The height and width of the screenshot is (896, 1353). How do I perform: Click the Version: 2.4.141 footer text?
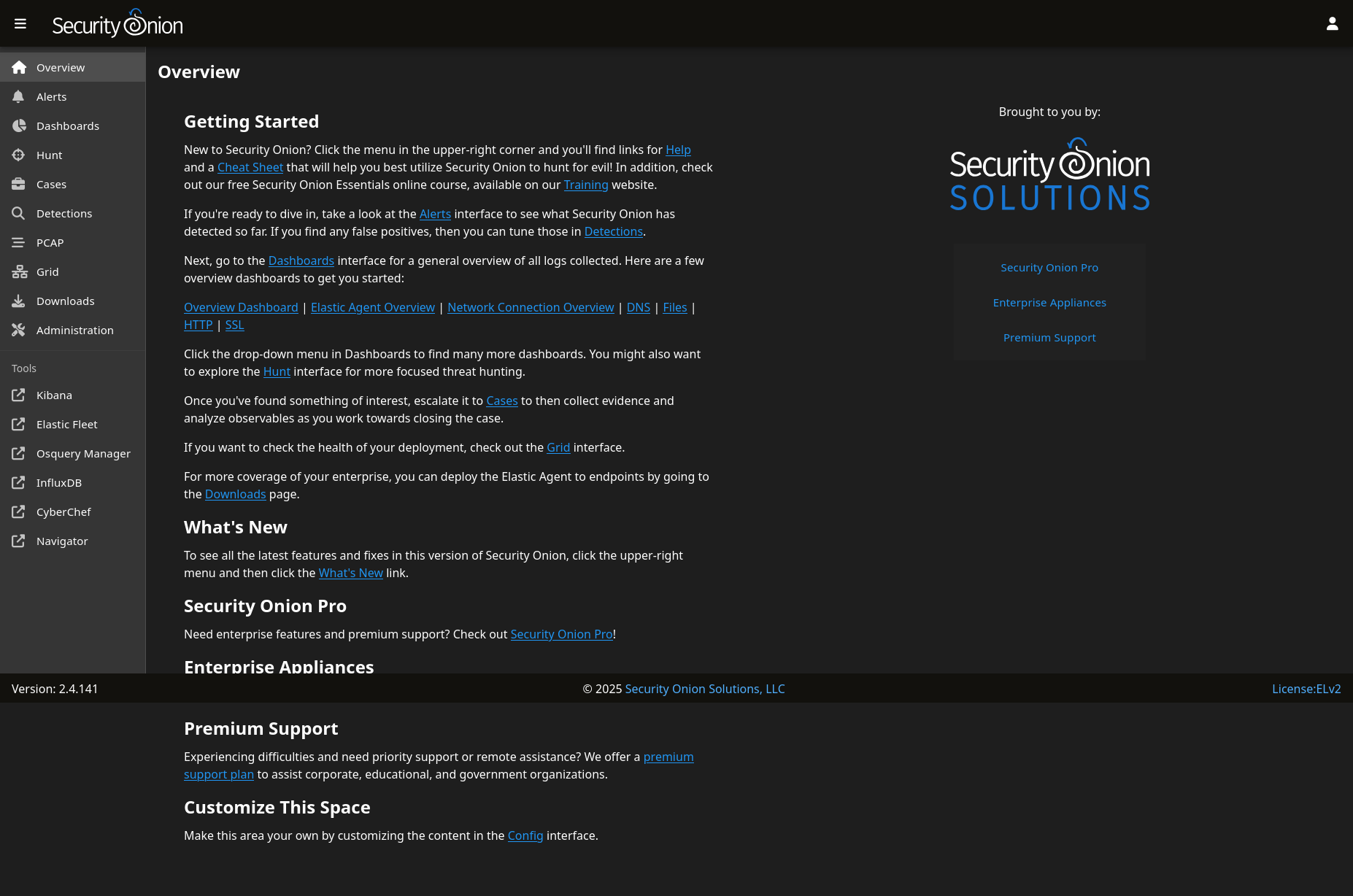point(55,689)
